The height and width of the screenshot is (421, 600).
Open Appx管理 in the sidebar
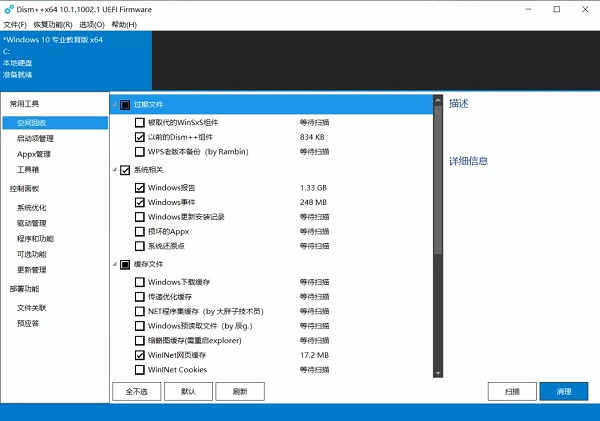(34, 154)
